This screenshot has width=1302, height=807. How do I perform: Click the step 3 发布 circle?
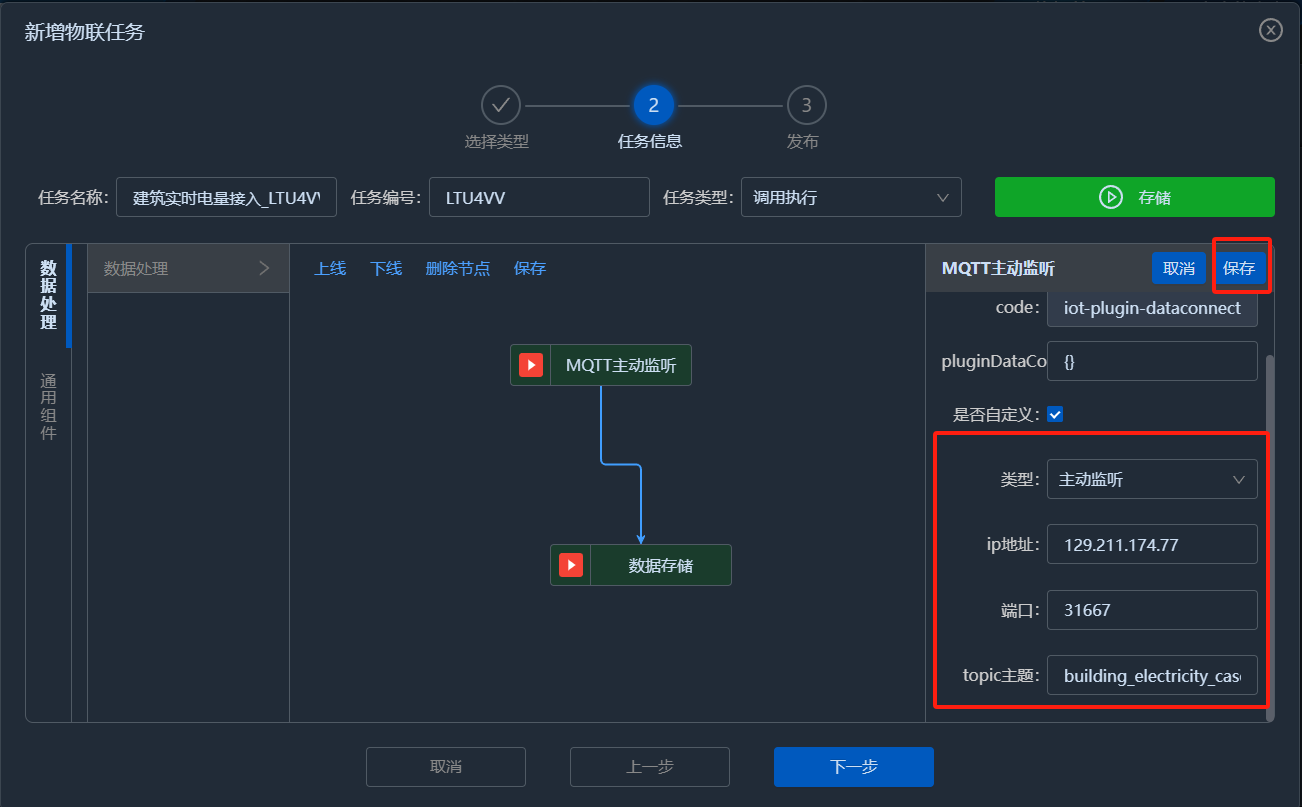pos(806,105)
